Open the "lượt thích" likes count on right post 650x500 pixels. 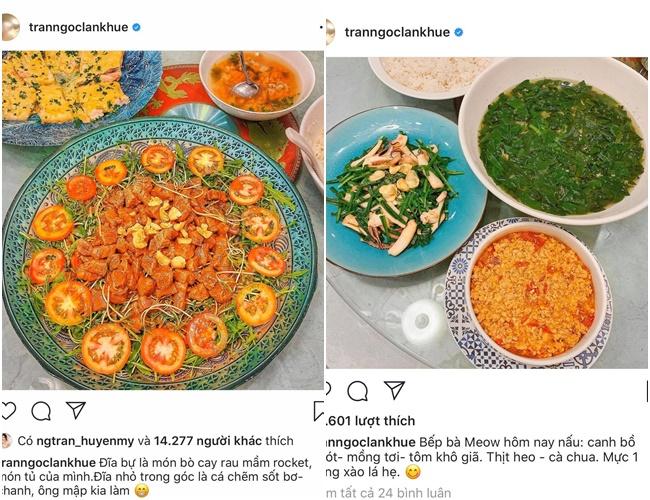pyautogui.click(x=374, y=420)
